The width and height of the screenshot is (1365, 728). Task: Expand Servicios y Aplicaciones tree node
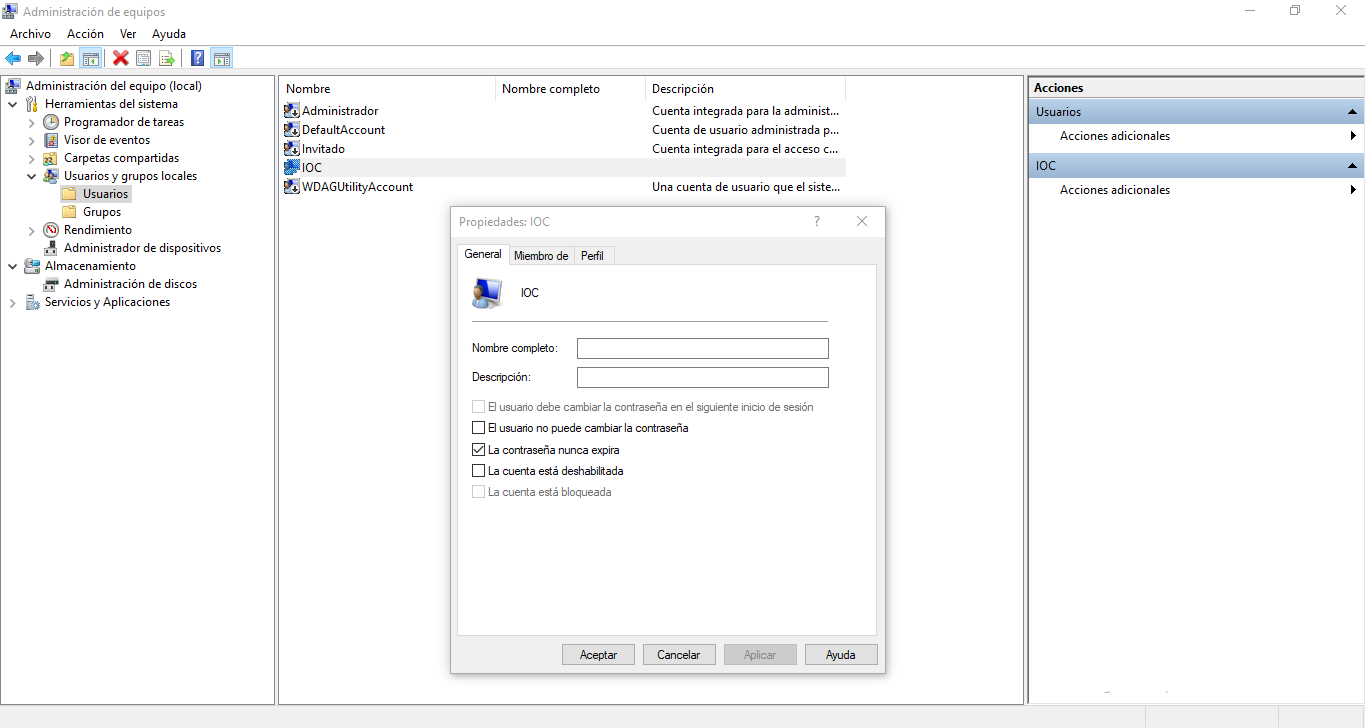(x=13, y=302)
